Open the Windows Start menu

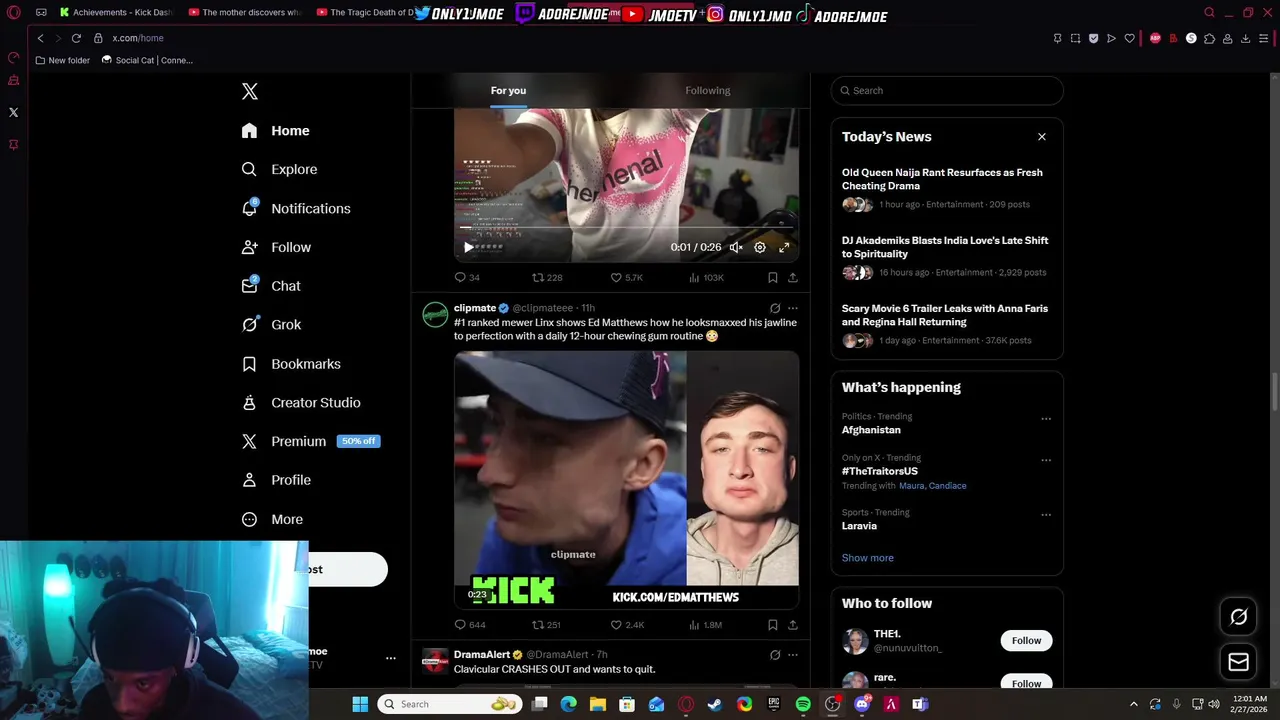tap(360, 704)
